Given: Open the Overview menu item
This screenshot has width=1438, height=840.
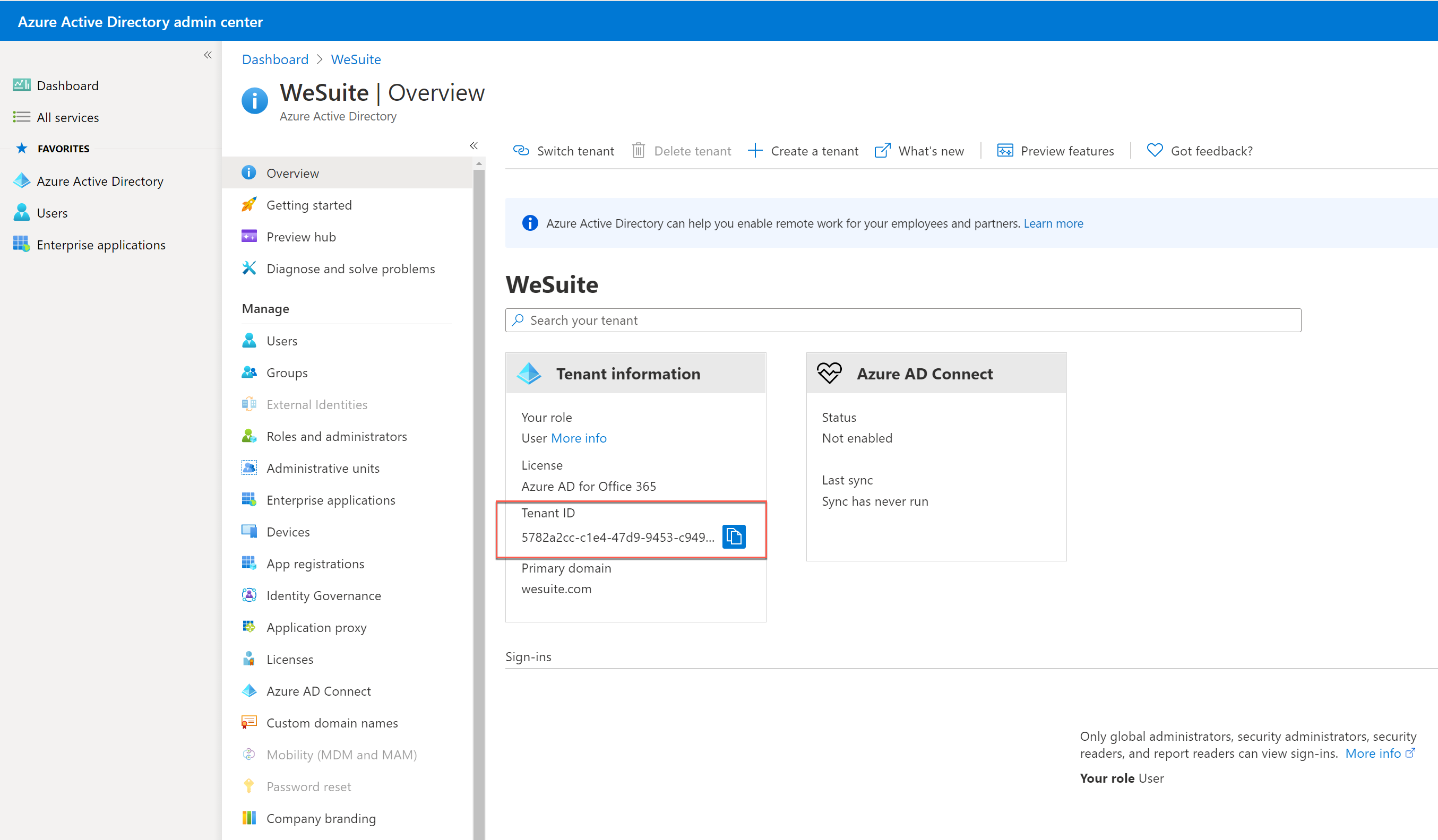Looking at the screenshot, I should pos(348,173).
